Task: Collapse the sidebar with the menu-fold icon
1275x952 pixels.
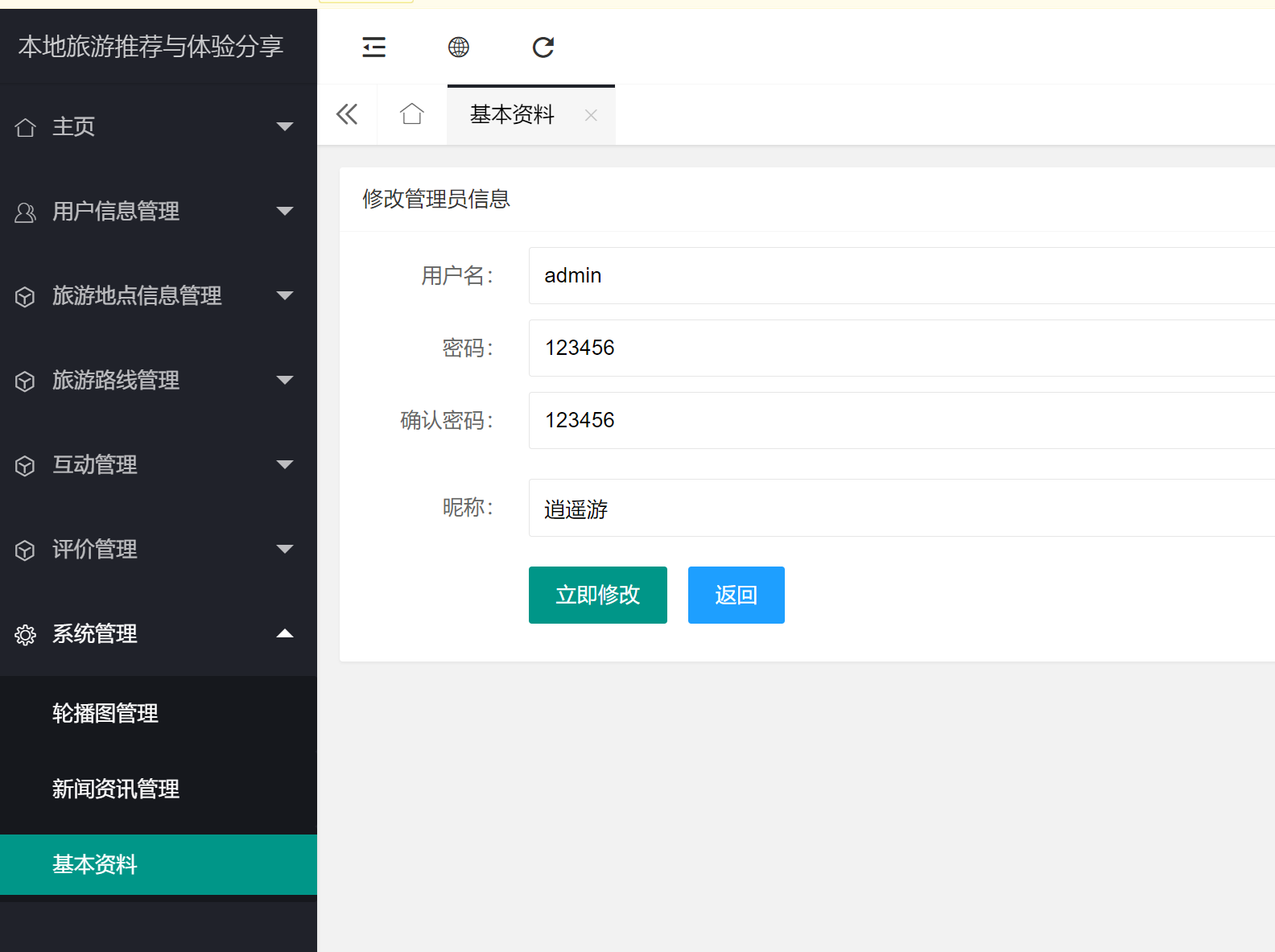Action: click(x=373, y=47)
